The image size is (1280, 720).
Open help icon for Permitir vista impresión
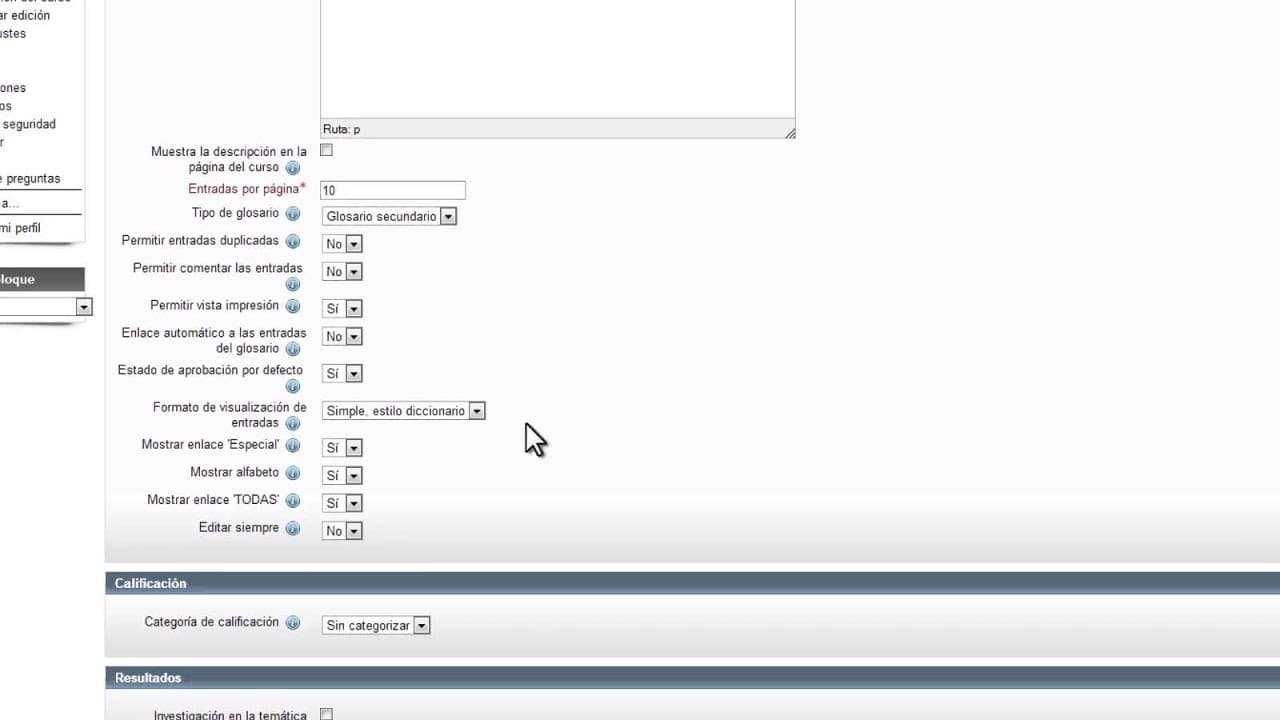[x=293, y=307]
